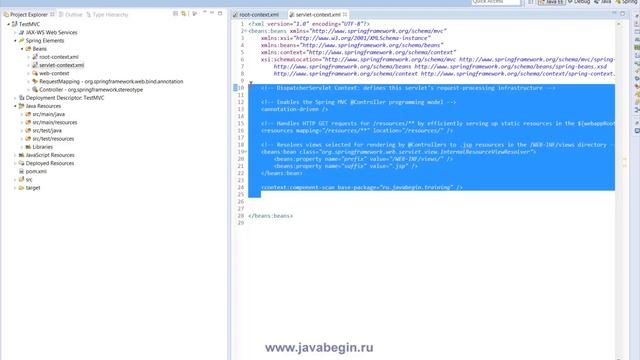Click the RequestMapping annotation icon
Image resolution: width=640 pixels, height=360 pixels.
(x=35, y=81)
